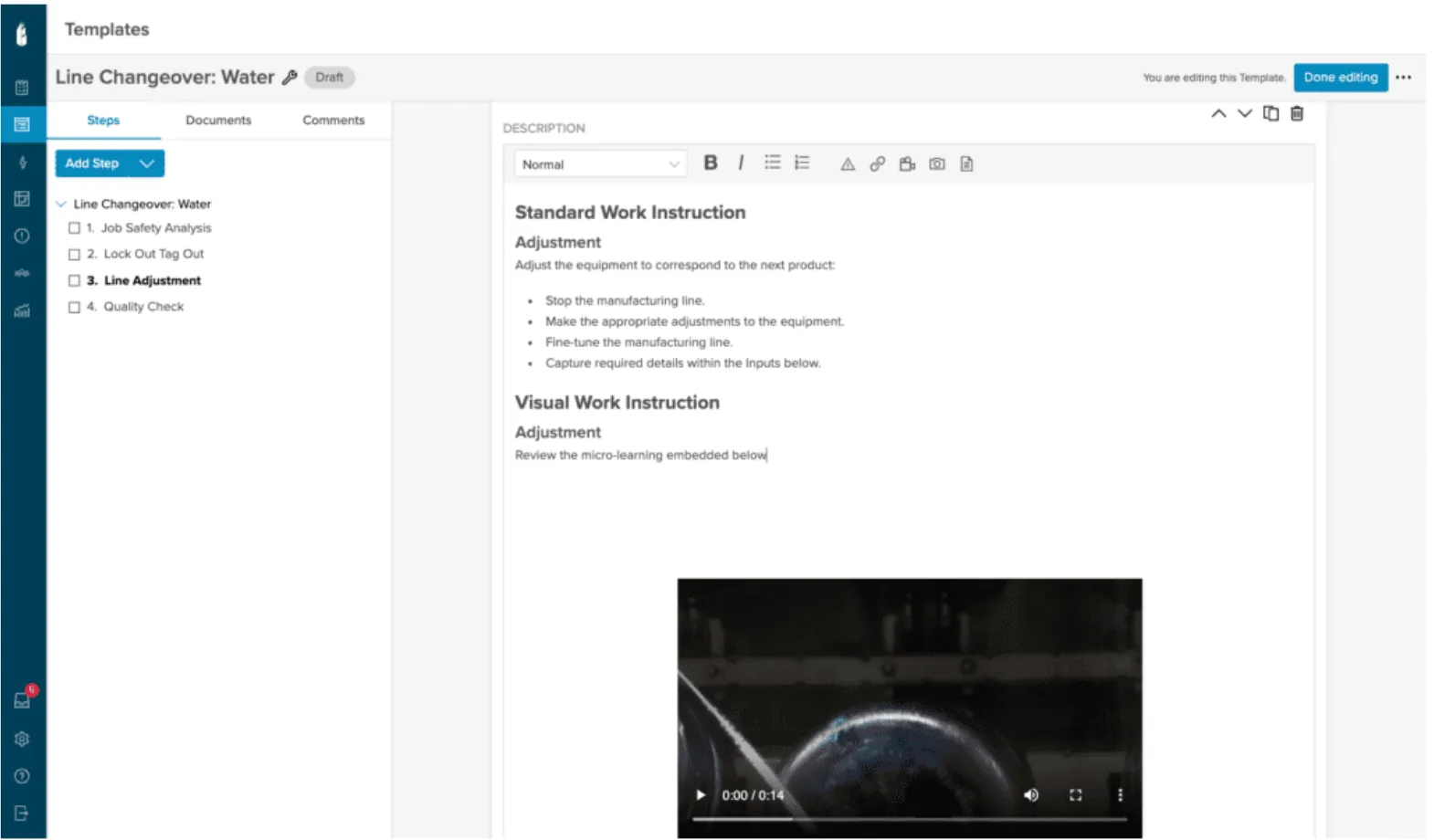Collapse the Line Changeover: Water tree
Image resolution: width=1434 pixels, height=840 pixels.
pyautogui.click(x=61, y=204)
